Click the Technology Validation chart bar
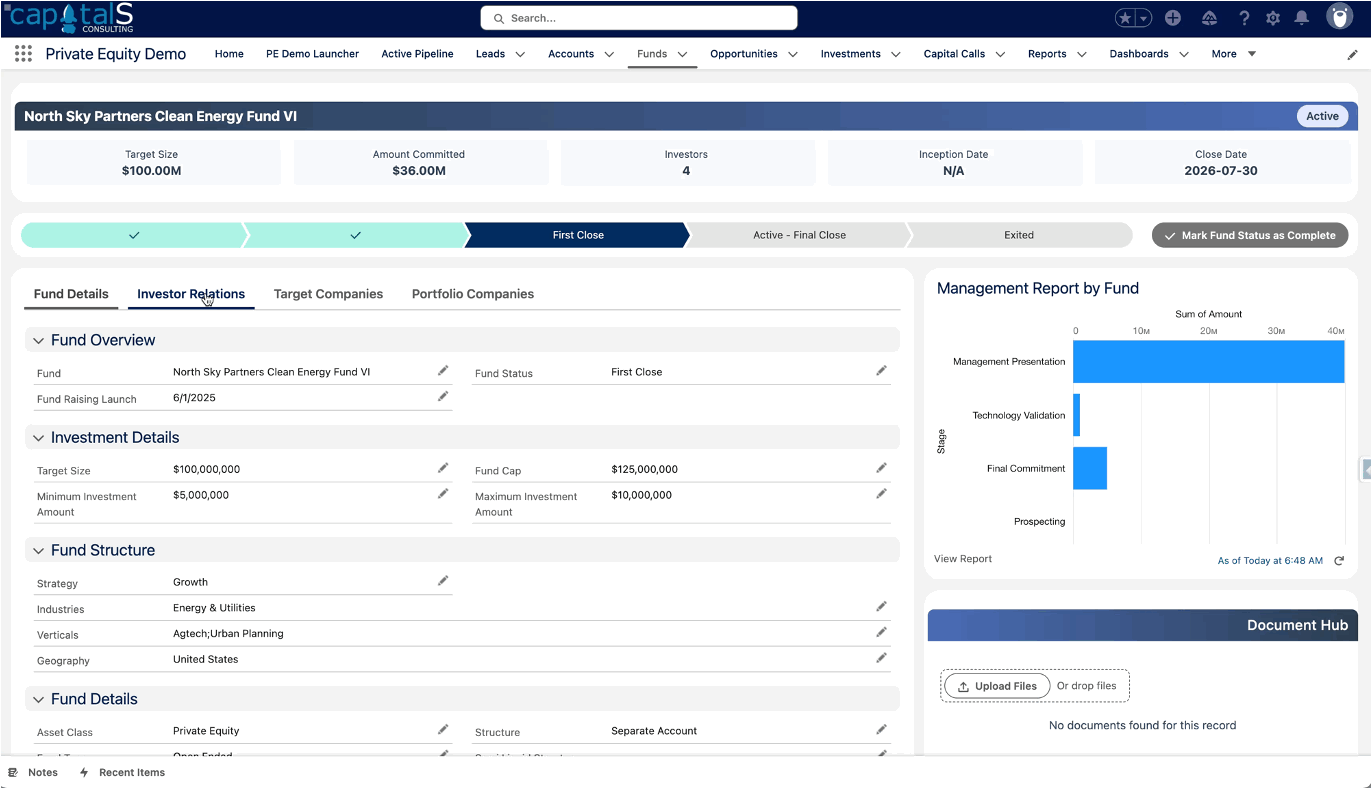 click(1077, 415)
